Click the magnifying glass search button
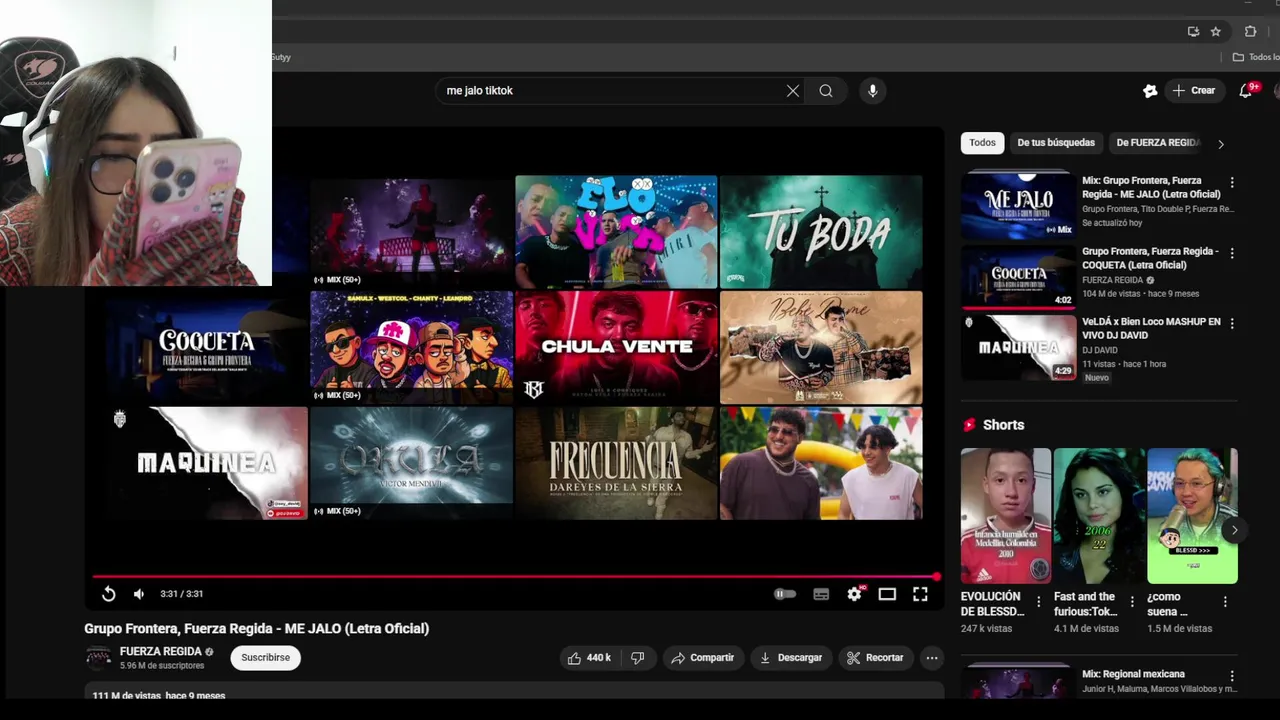Viewport: 1280px width, 720px height. pos(826,91)
